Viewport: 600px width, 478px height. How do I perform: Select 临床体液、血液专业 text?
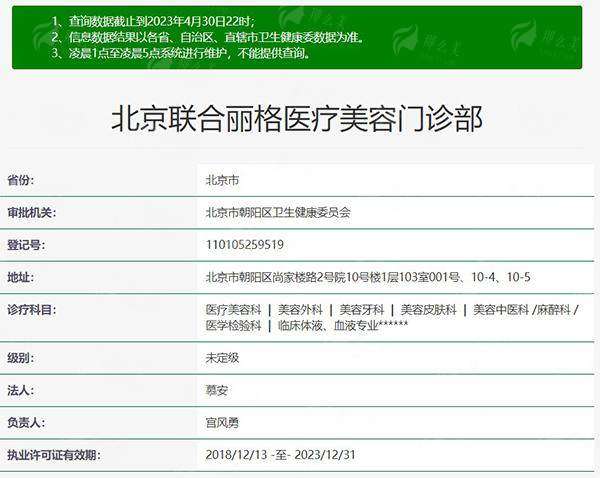point(328,326)
